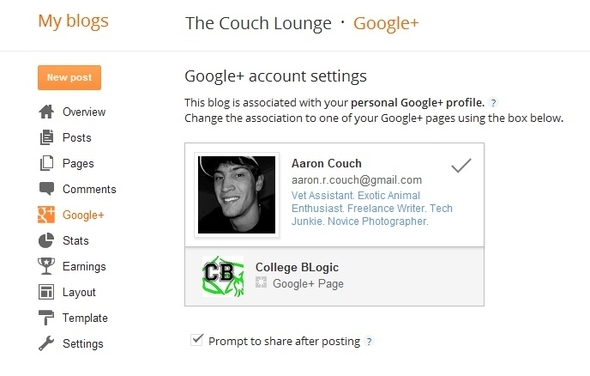Click the orange Google+ sidebar icon
This screenshot has height=376, width=590.
pyautogui.click(x=46, y=215)
